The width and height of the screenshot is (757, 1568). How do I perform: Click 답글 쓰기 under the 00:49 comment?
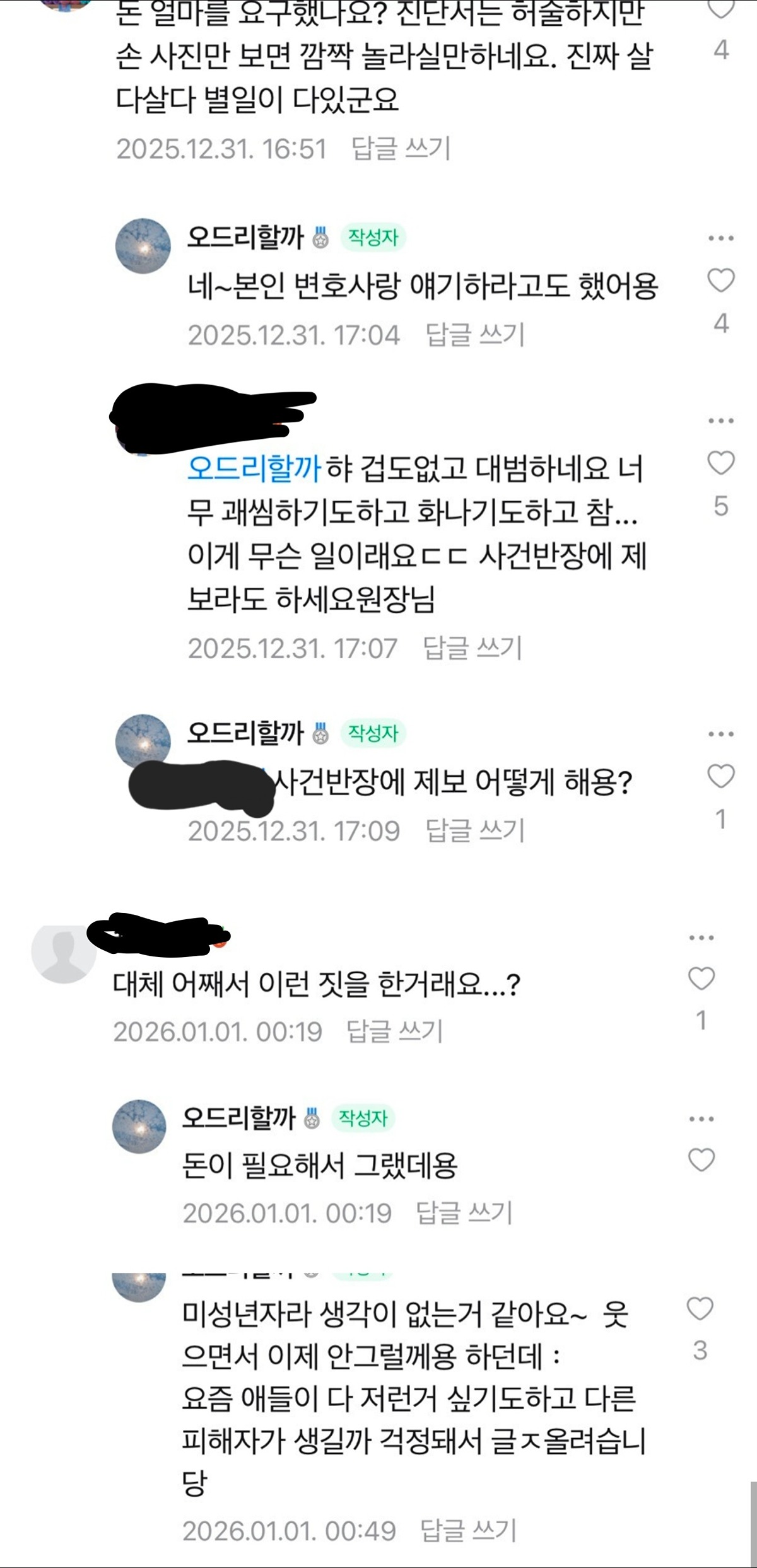[469, 1530]
